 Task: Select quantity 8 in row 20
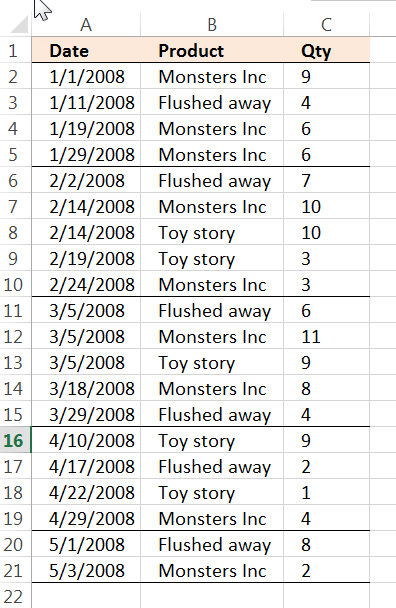tap(327, 544)
